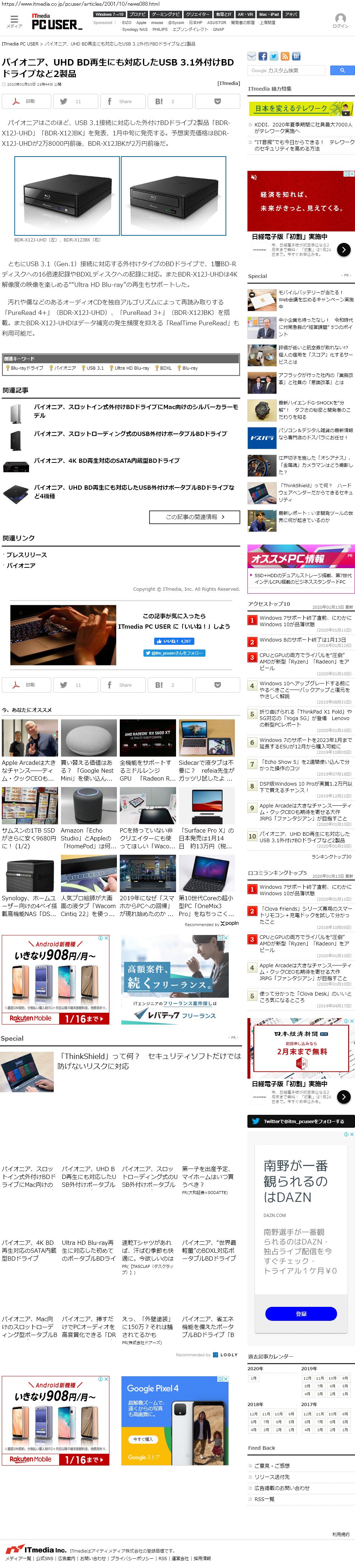Screen dimensions: 355x1568
Task: Open the RSS feed icon above search box
Action: click(285, 56)
